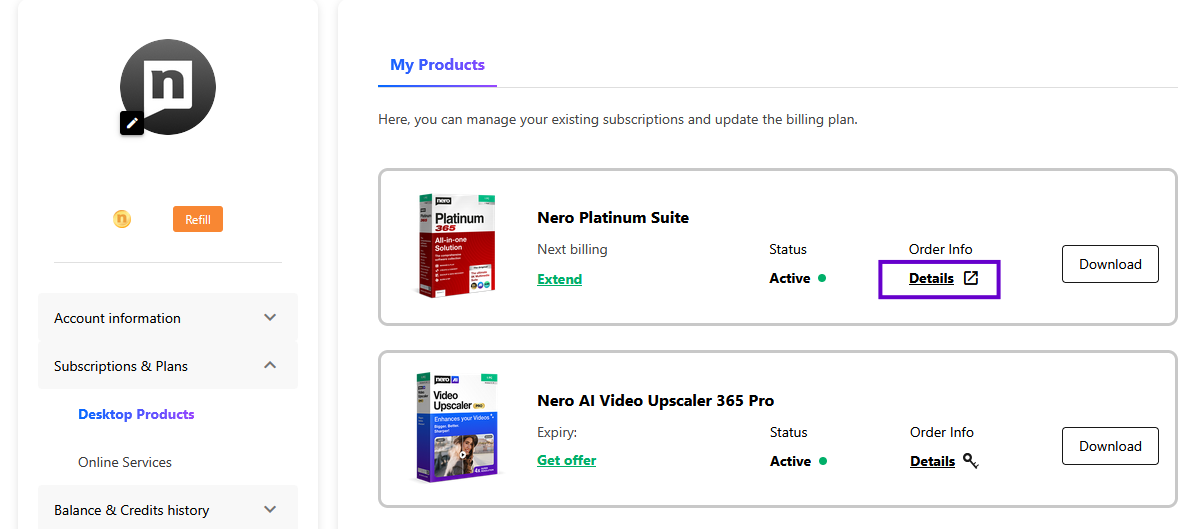Click Get offer link for AI Video Upscaler
Screen dimensions: 1178x529
tap(566, 460)
